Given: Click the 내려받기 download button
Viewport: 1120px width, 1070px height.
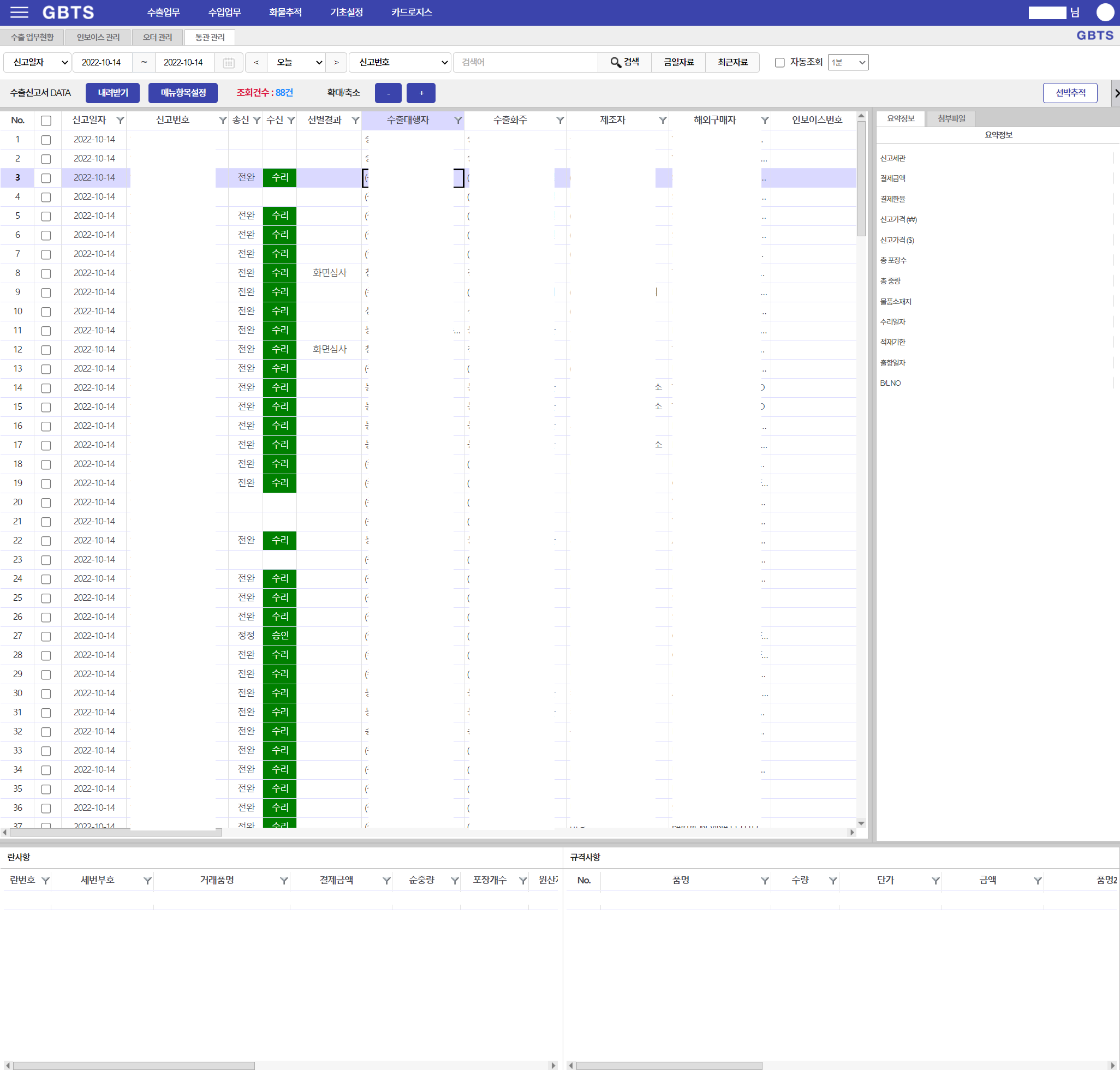Looking at the screenshot, I should coord(112,92).
